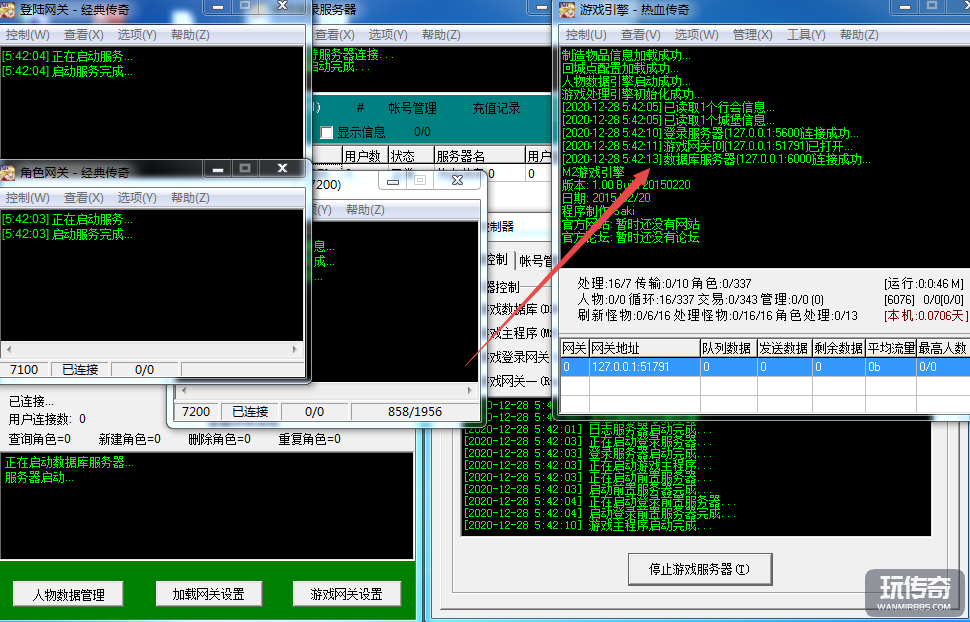Switch to 控制 tab in controller window
Image resolution: width=970 pixels, height=622 pixels.
[x=497, y=260]
